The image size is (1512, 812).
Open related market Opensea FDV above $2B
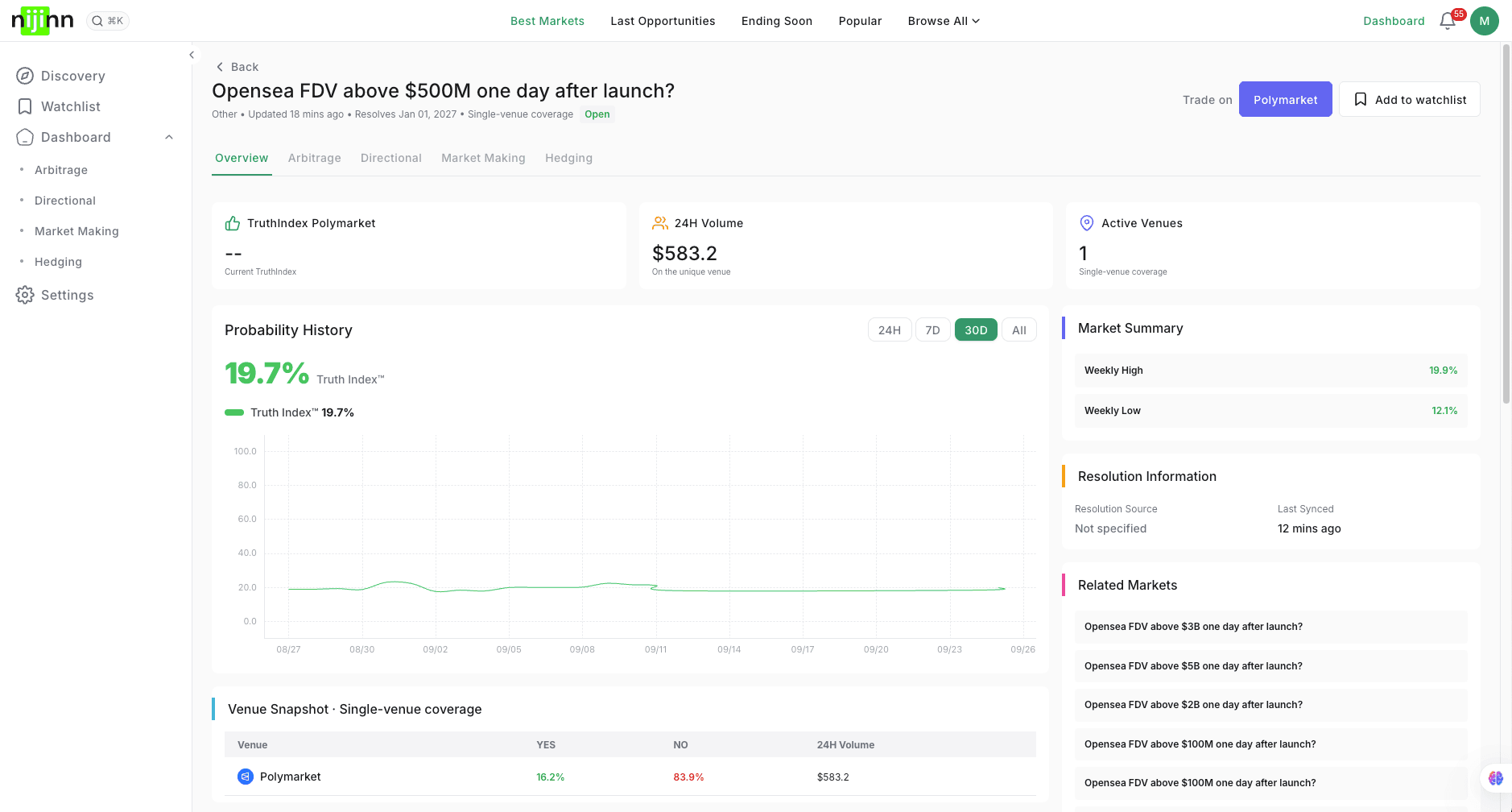click(1270, 705)
